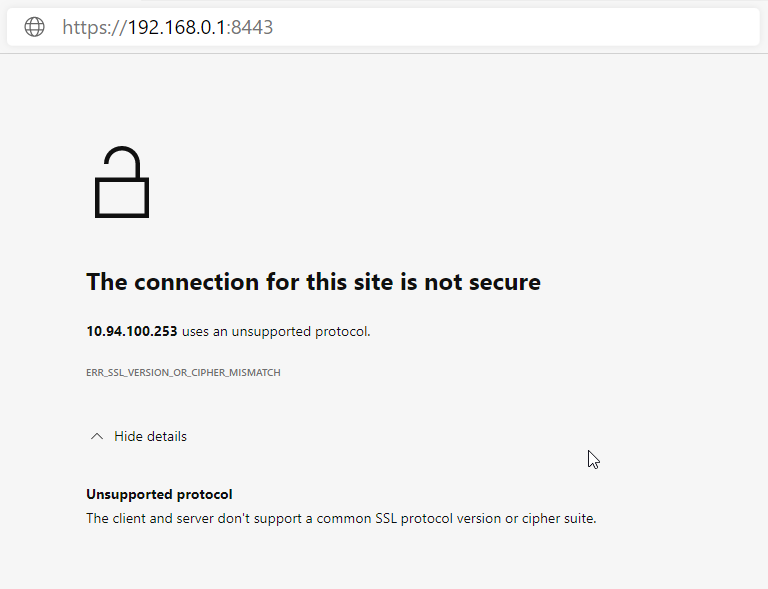This screenshot has height=589, width=768.
Task: Click the bold 10.94.100.253 address
Action: tap(132, 331)
